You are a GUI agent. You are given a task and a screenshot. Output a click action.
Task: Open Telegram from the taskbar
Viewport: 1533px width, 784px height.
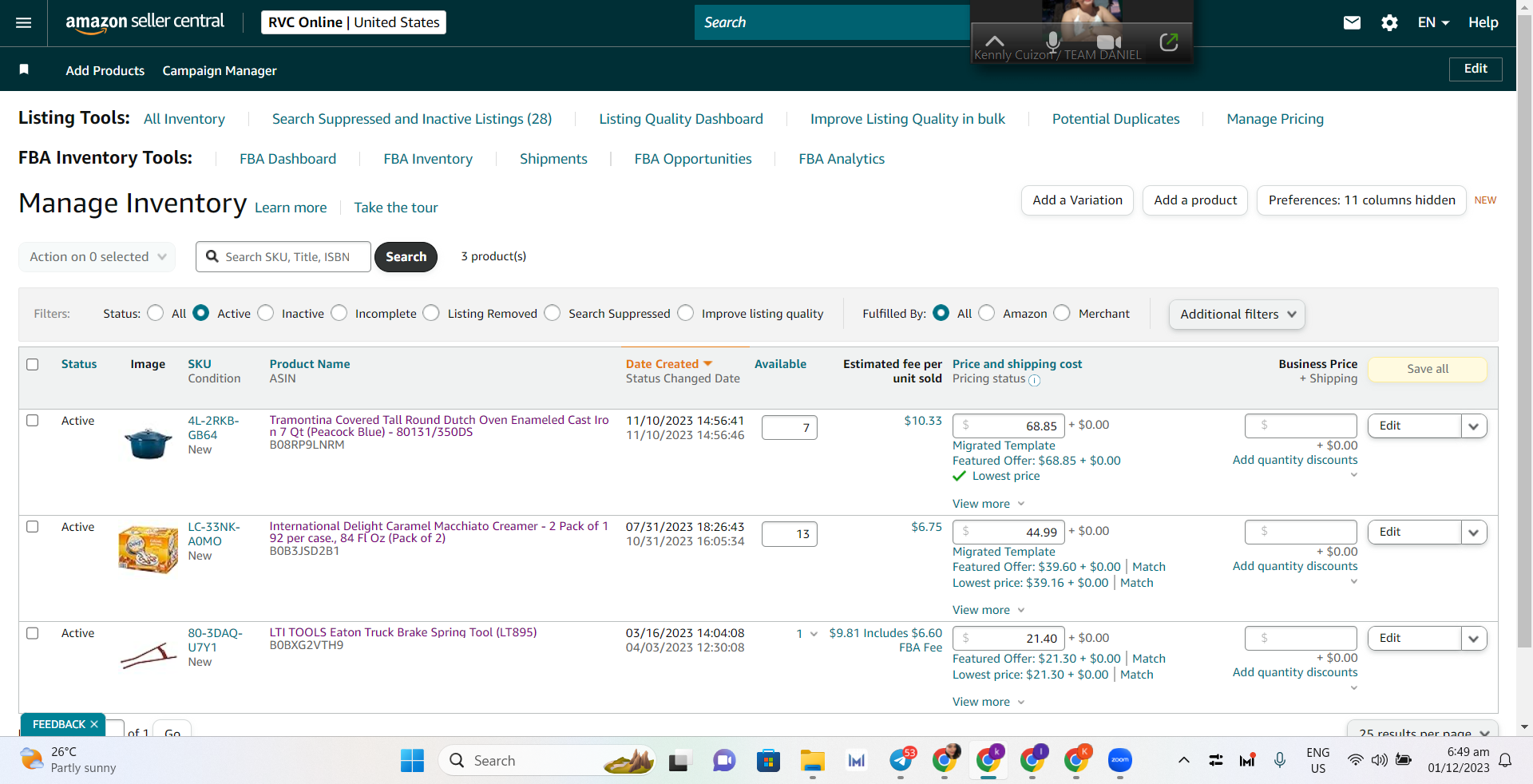(x=901, y=760)
